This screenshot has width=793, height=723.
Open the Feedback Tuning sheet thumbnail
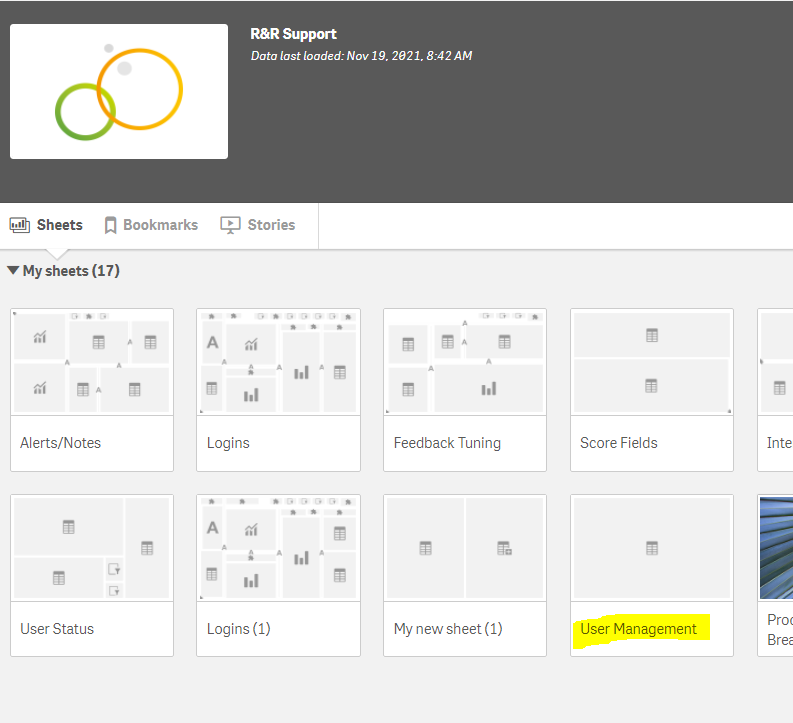[x=465, y=362]
